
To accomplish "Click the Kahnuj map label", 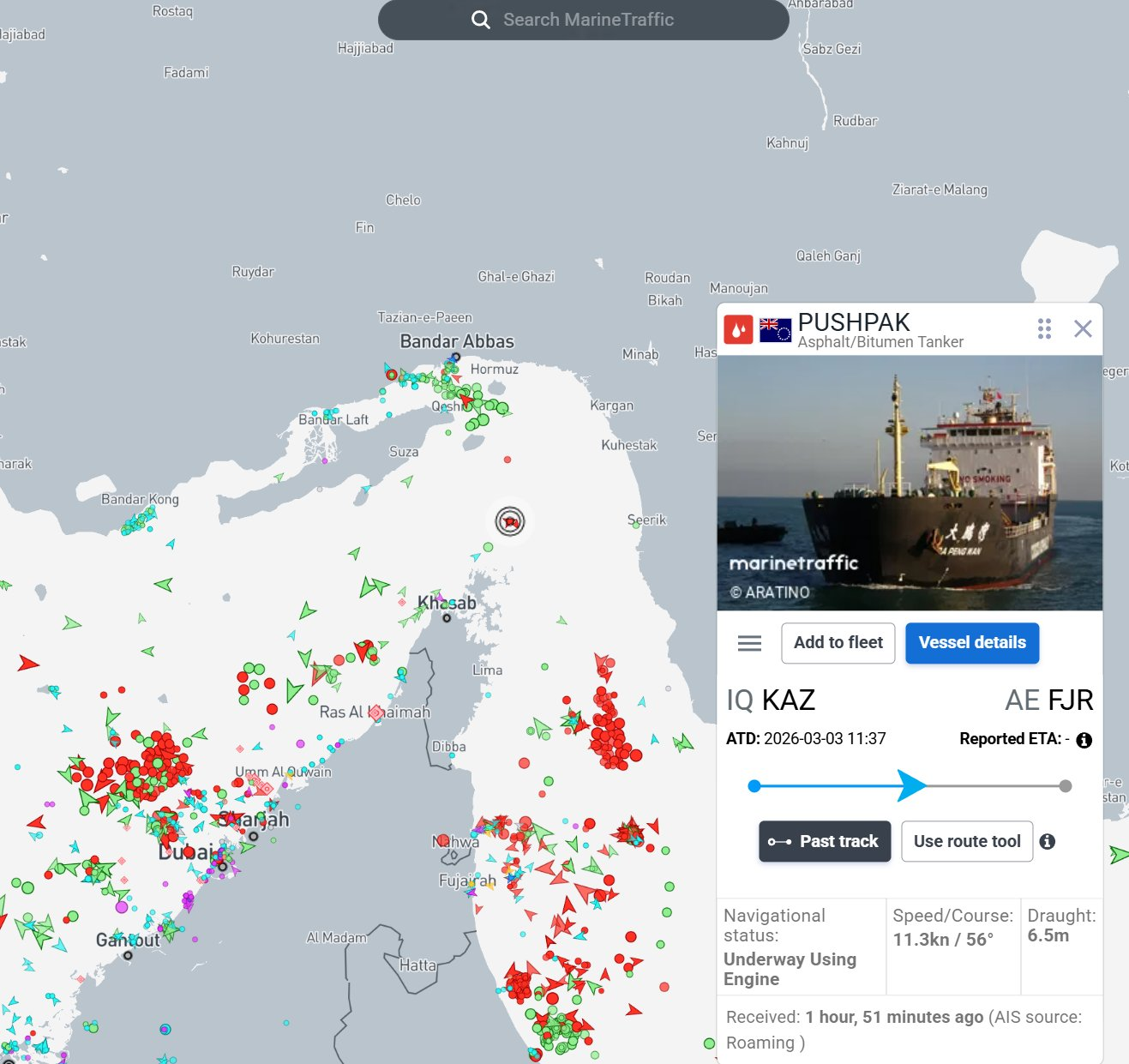I will coord(787,142).
